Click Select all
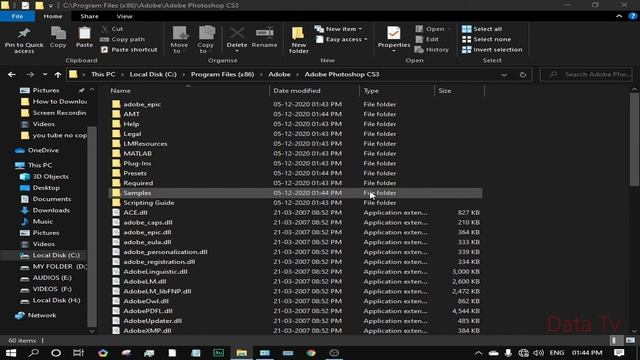This screenshot has height=360, width=640. coord(482,29)
